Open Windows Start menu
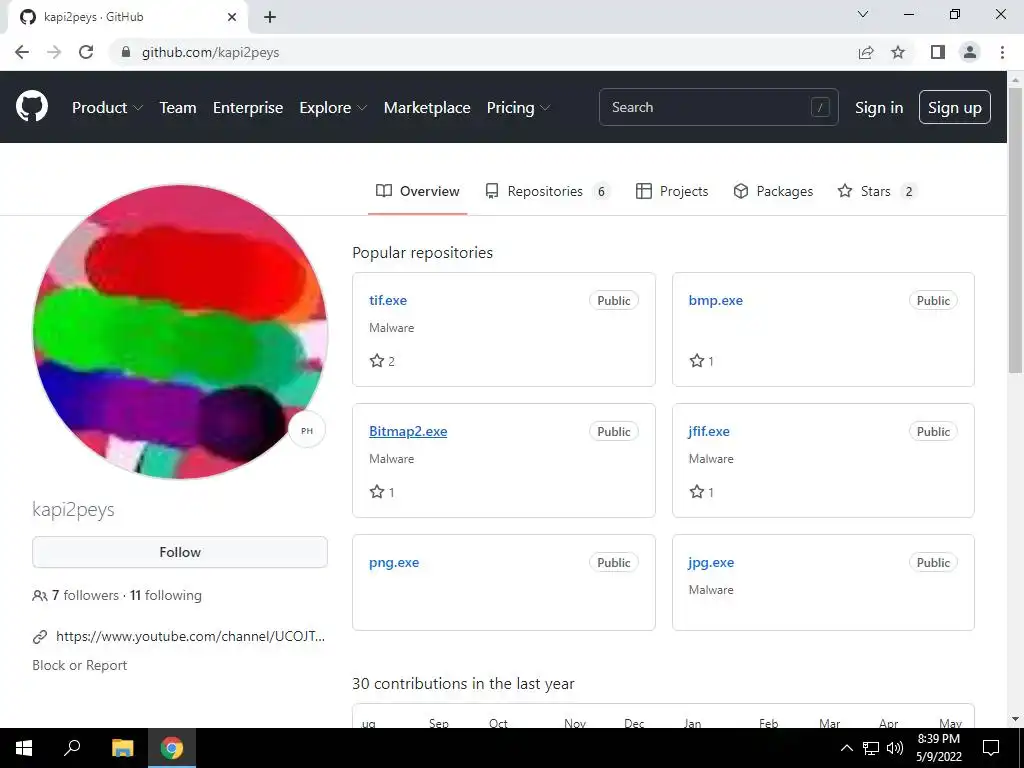The image size is (1024, 768). click(24, 748)
